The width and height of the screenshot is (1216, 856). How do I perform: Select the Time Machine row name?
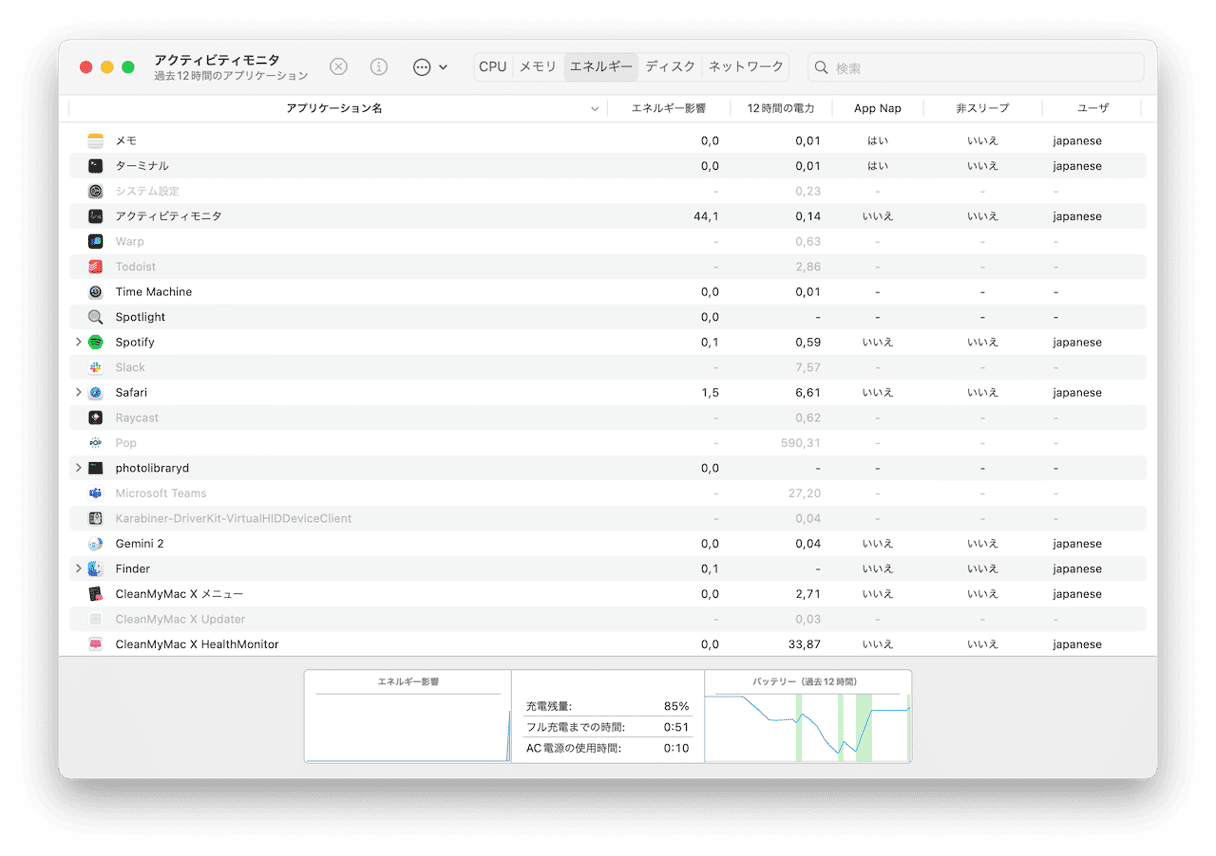click(x=154, y=292)
